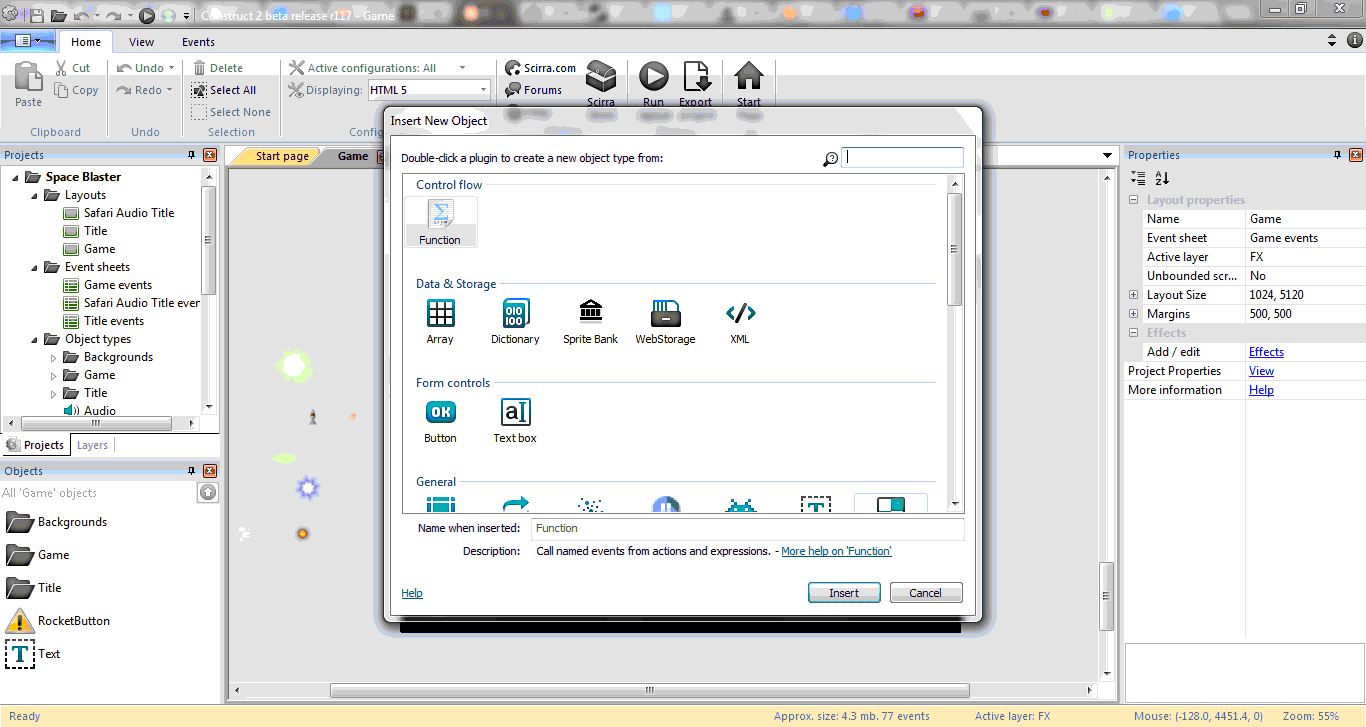This screenshot has width=1366, height=727.
Task: Delete selection using the trash icon
Action: 199,68
